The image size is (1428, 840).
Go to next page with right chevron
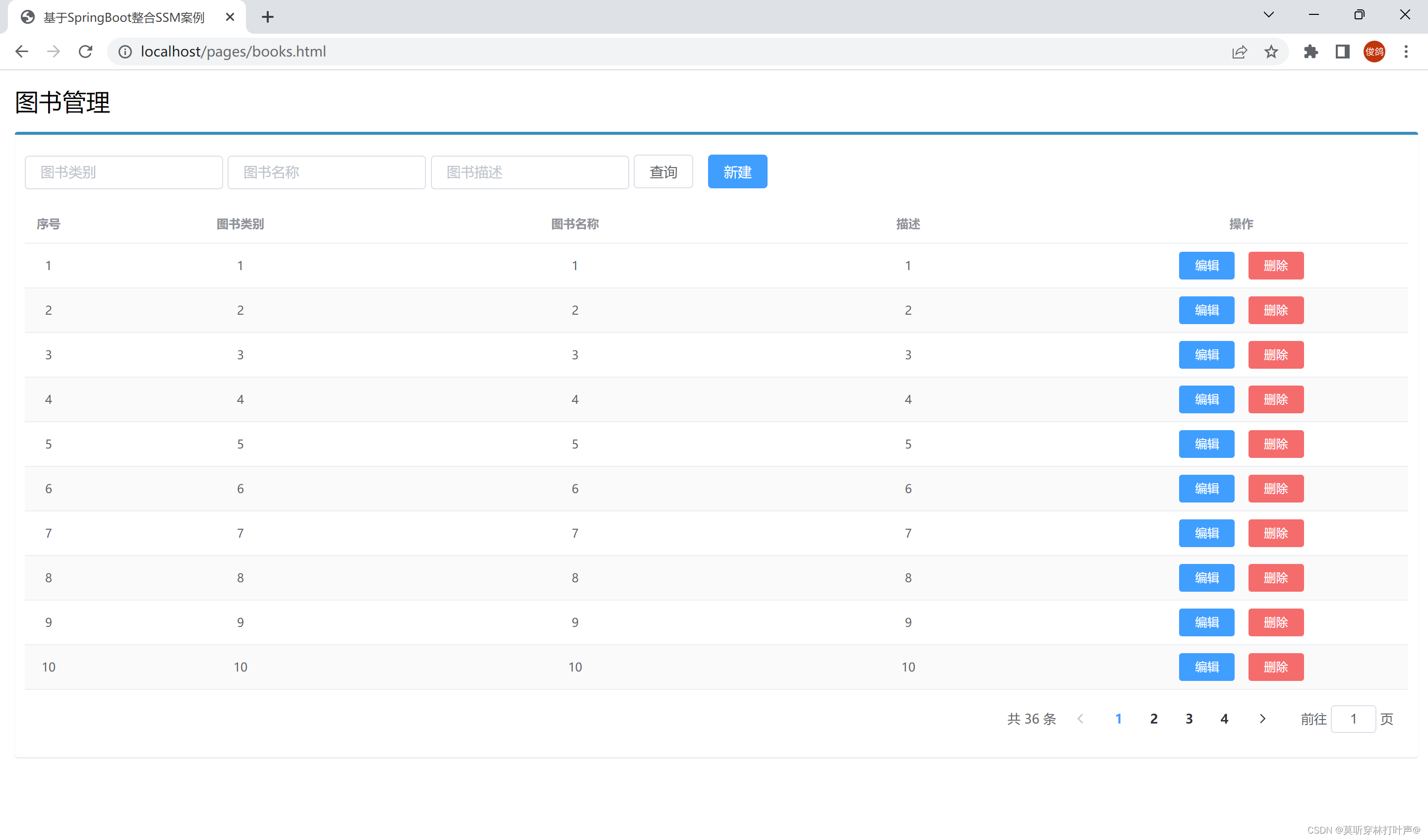click(x=1262, y=719)
